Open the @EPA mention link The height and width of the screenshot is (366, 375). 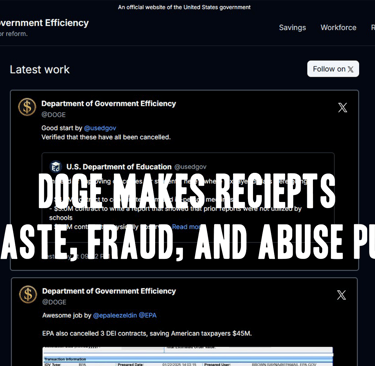148,315
